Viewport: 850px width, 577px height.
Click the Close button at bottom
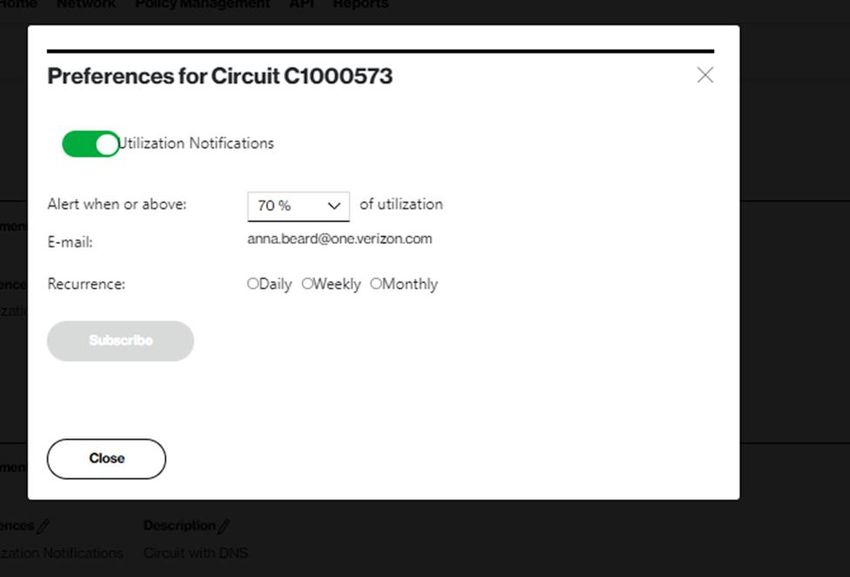coord(106,459)
